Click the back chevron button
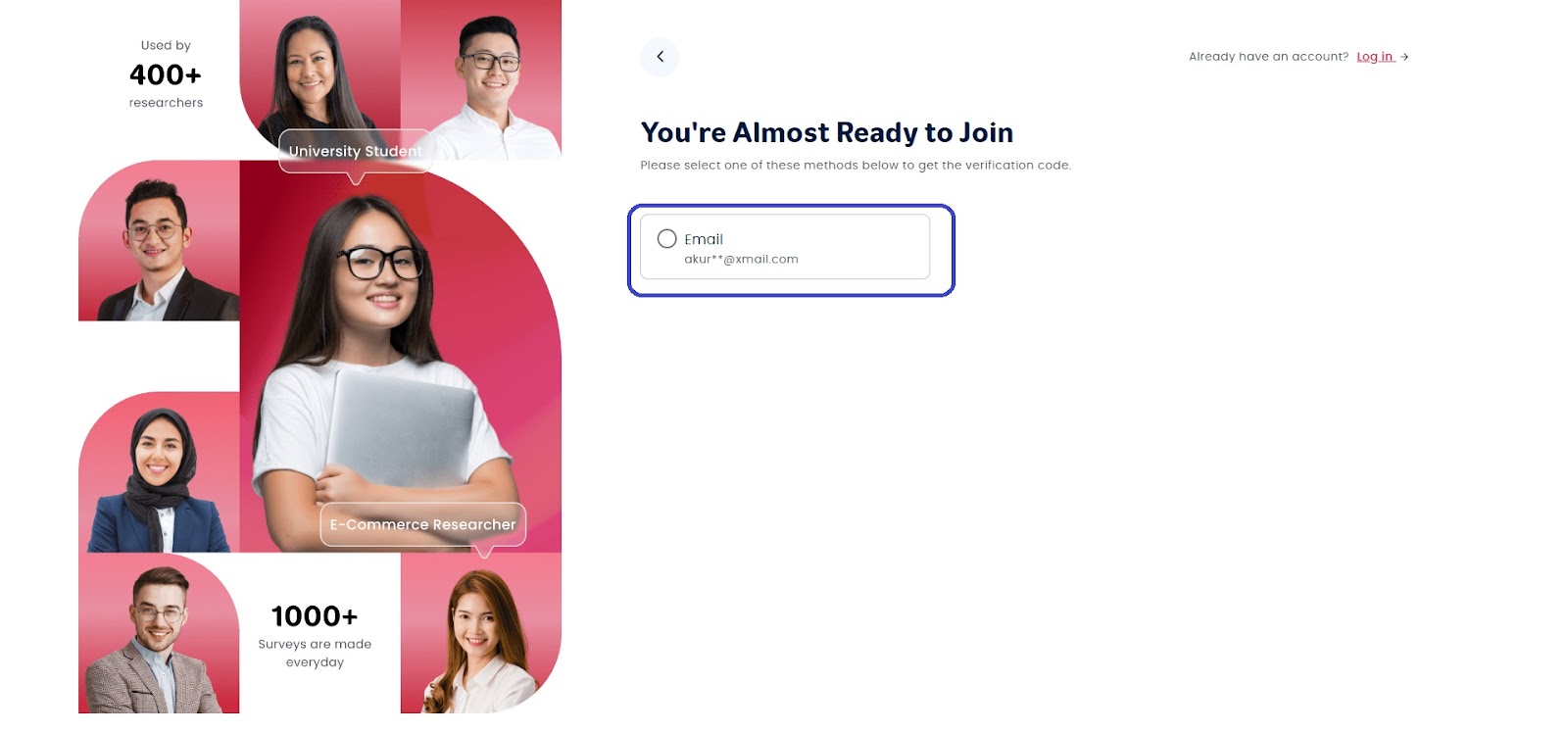The width and height of the screenshot is (1568, 733). coord(660,57)
